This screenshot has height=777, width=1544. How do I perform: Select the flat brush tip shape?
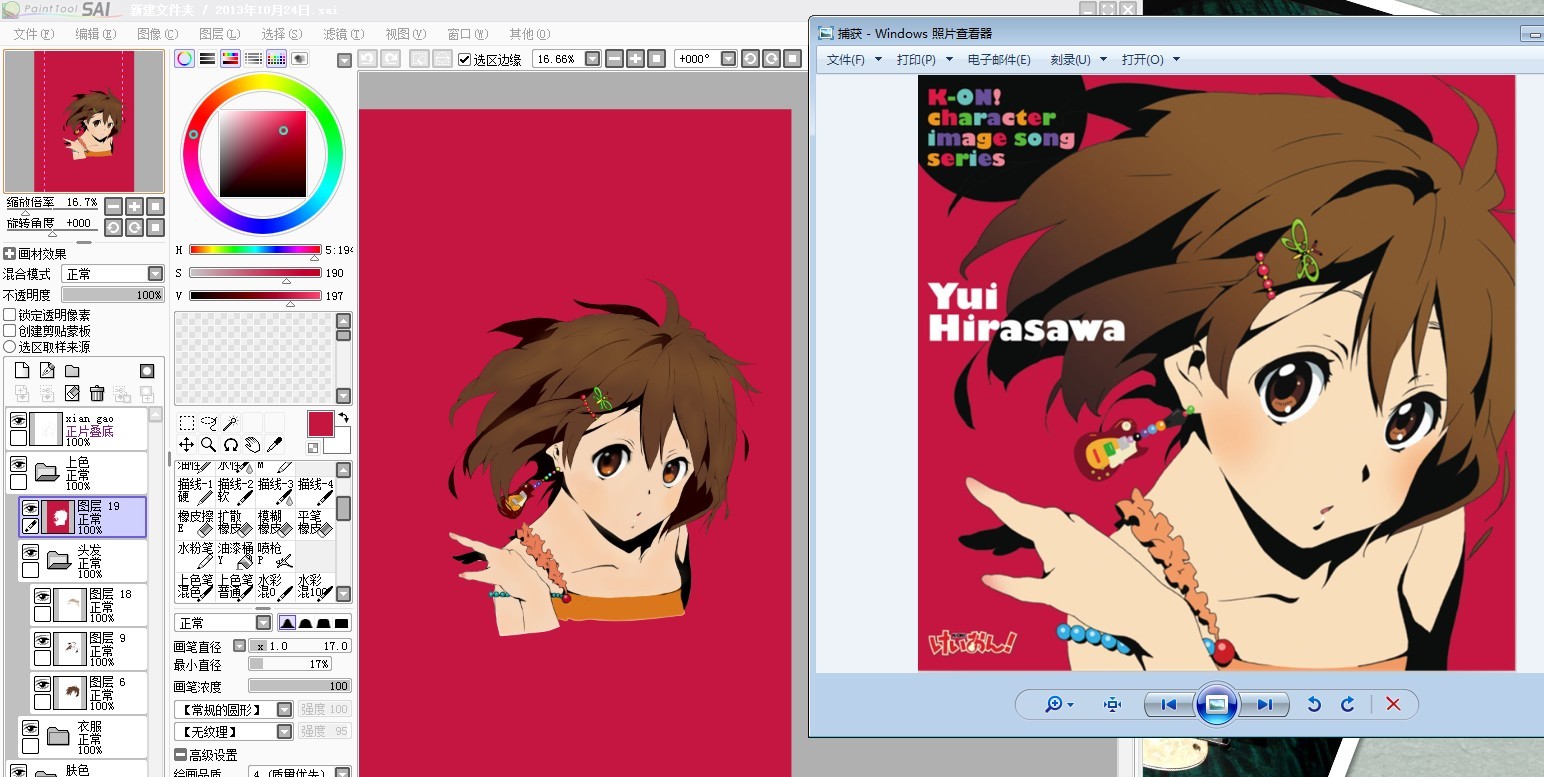click(342, 623)
